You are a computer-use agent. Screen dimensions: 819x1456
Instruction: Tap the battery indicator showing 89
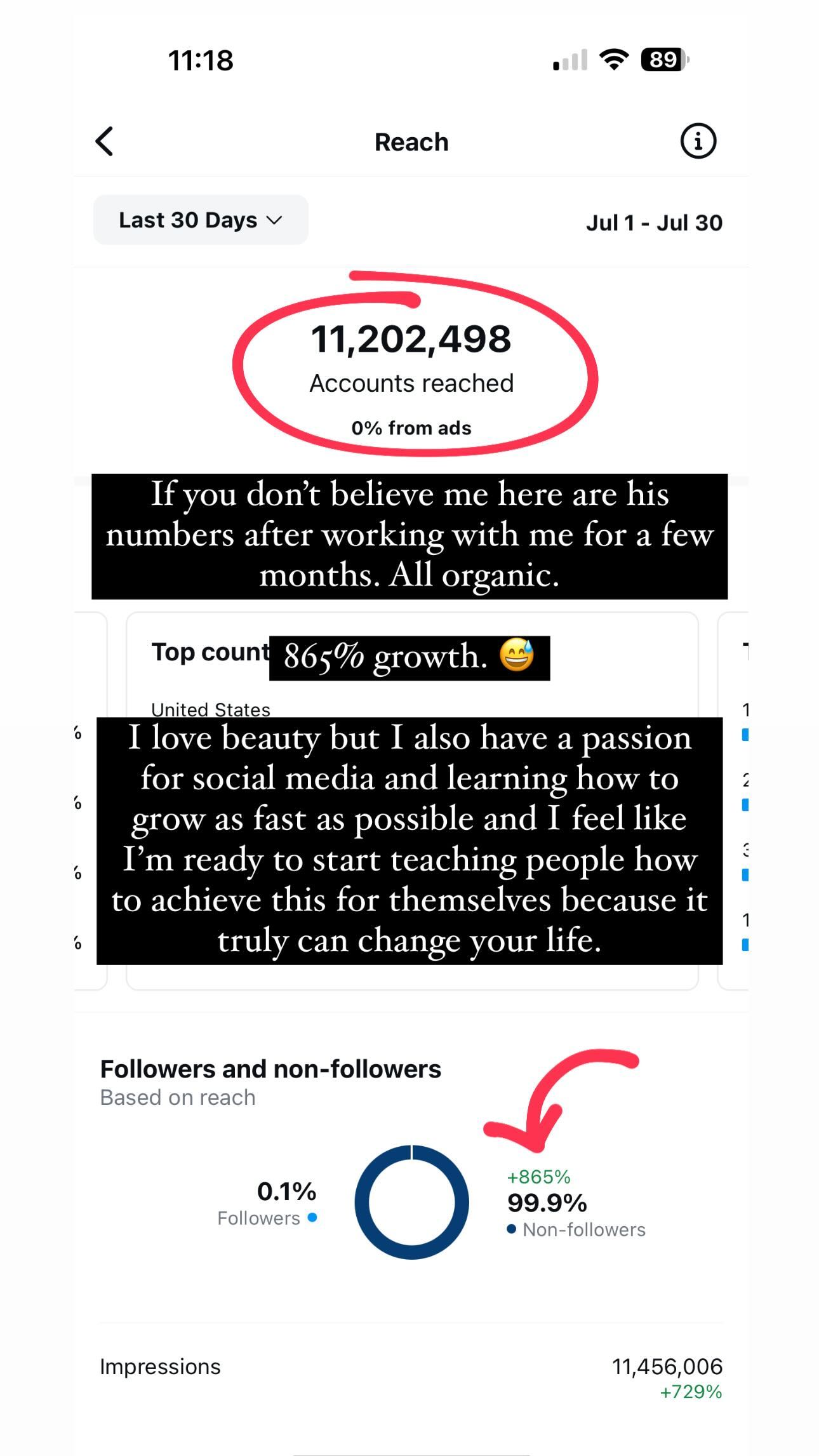[665, 60]
